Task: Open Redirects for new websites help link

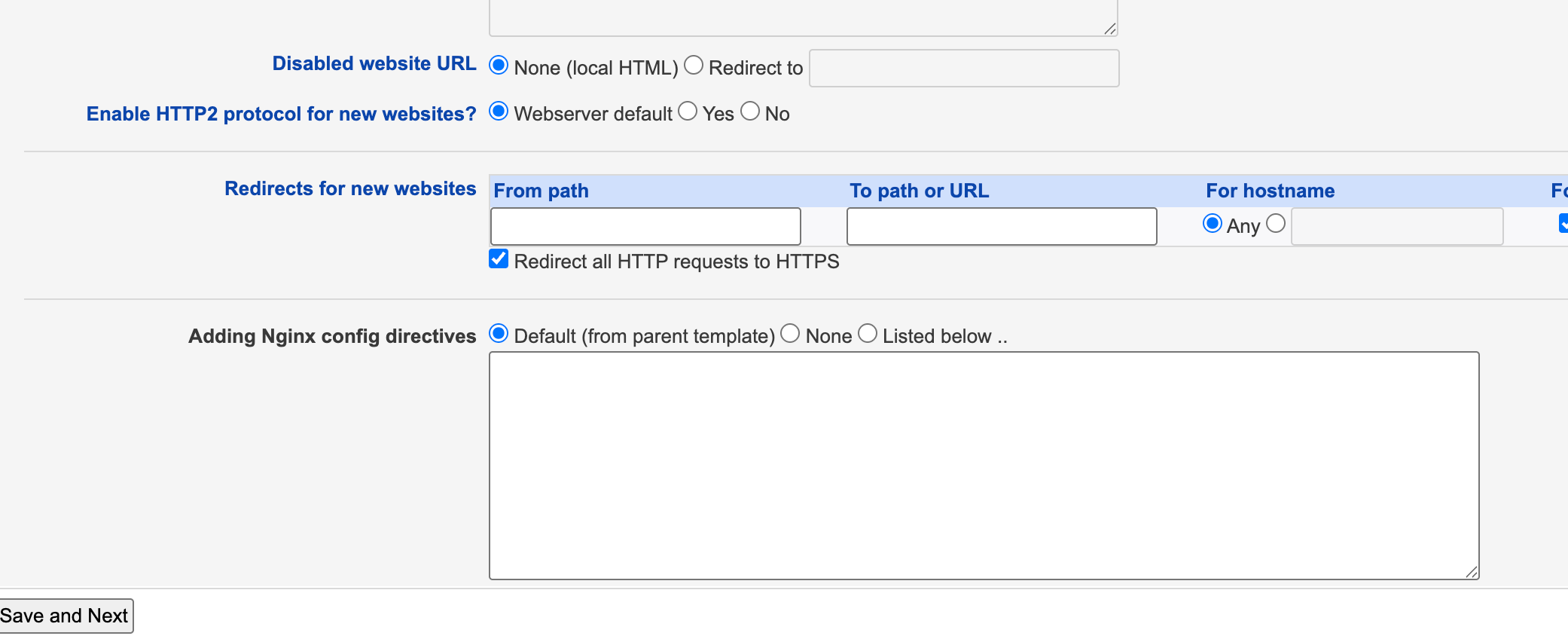Action: [x=350, y=188]
